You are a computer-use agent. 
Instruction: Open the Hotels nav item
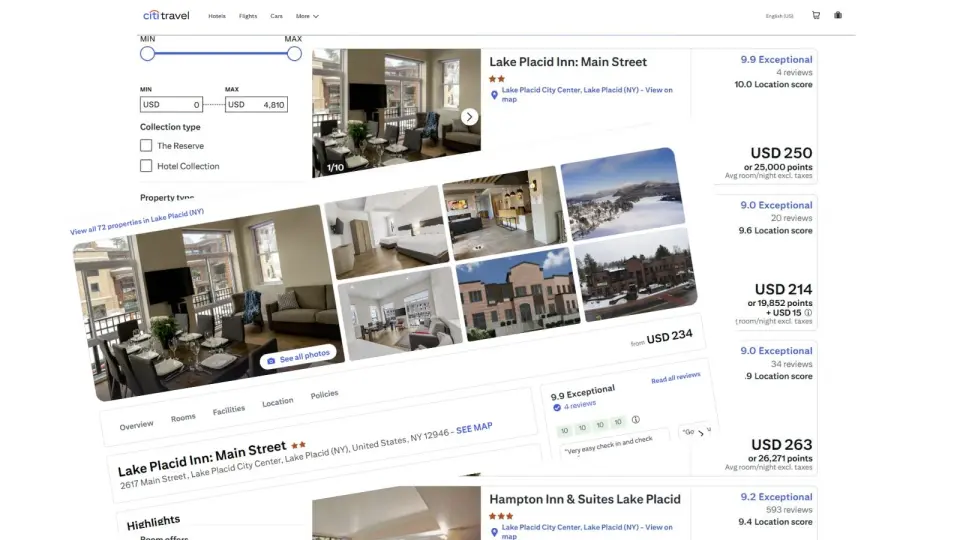pos(217,16)
